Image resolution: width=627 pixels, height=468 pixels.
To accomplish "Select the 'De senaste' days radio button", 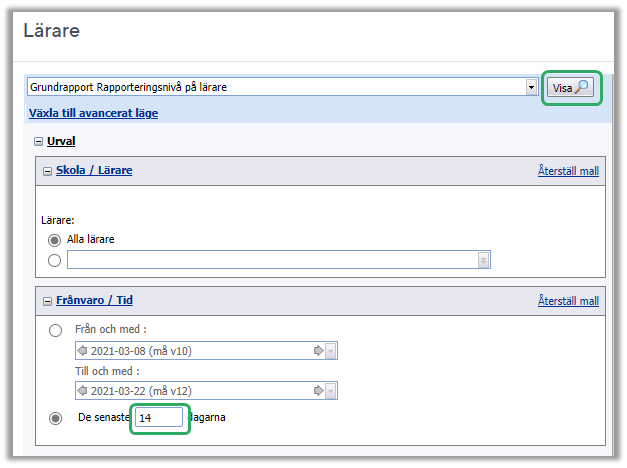I will [x=55, y=418].
